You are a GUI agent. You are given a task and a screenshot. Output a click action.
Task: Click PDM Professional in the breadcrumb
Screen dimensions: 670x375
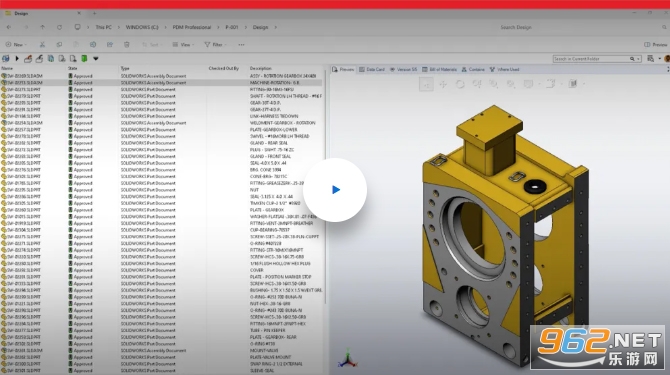click(x=192, y=27)
